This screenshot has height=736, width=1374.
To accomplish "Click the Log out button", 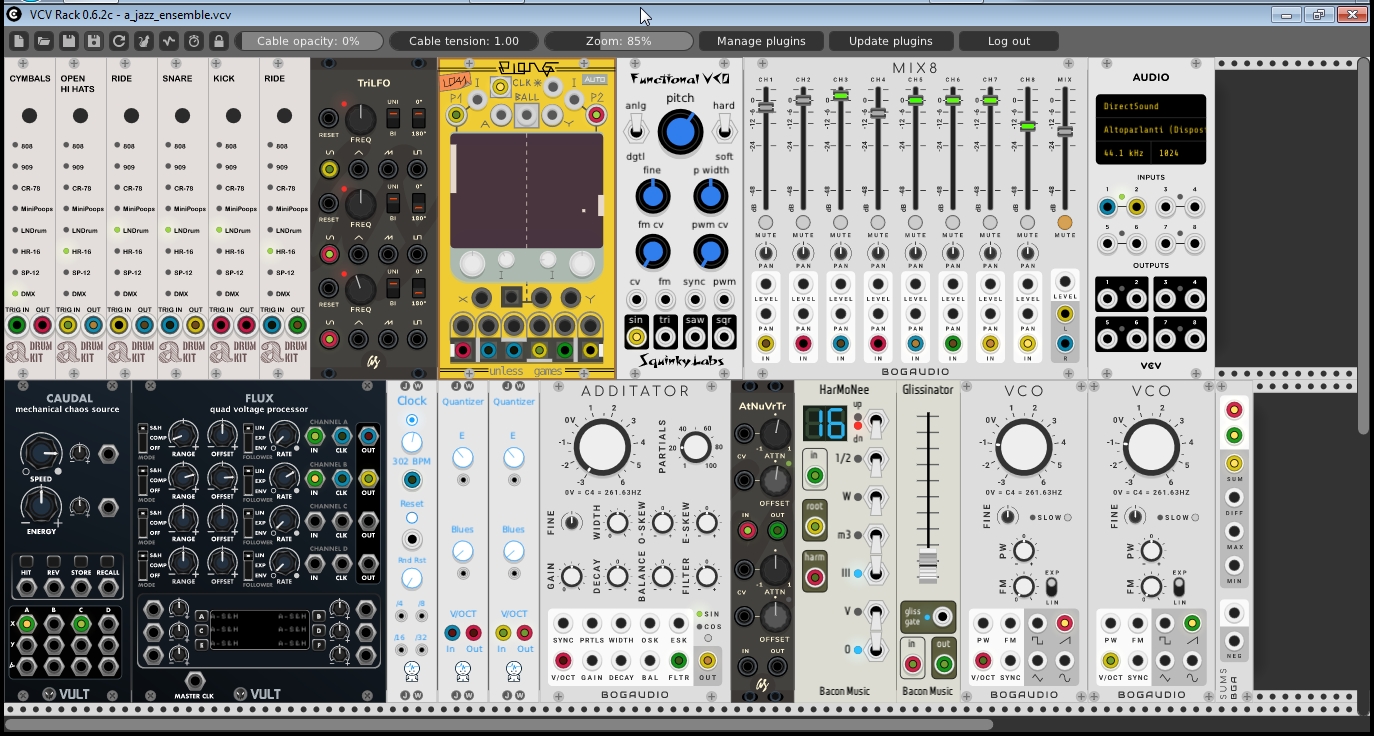I will (x=1009, y=41).
